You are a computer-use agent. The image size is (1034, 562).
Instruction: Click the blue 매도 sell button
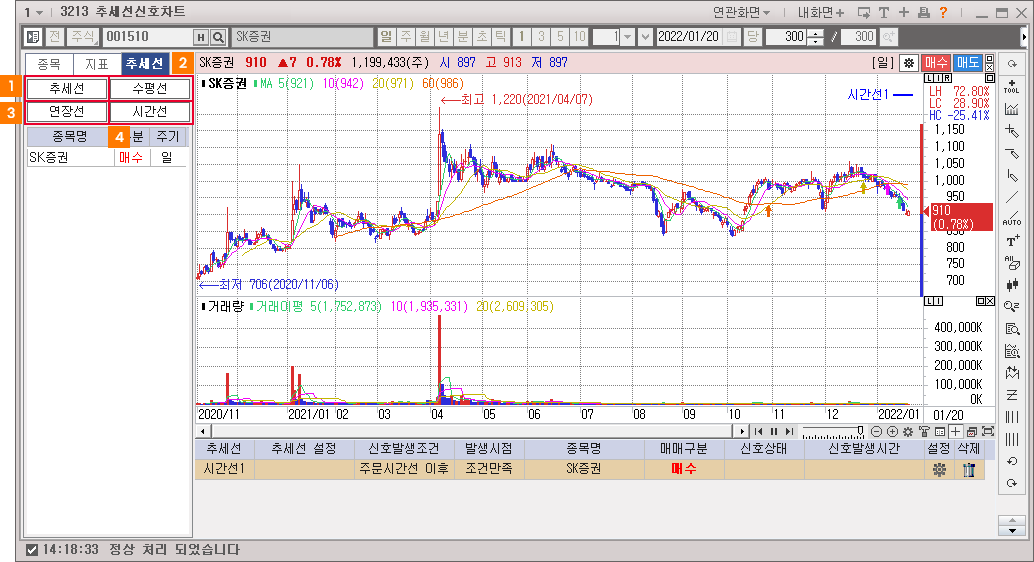967,63
